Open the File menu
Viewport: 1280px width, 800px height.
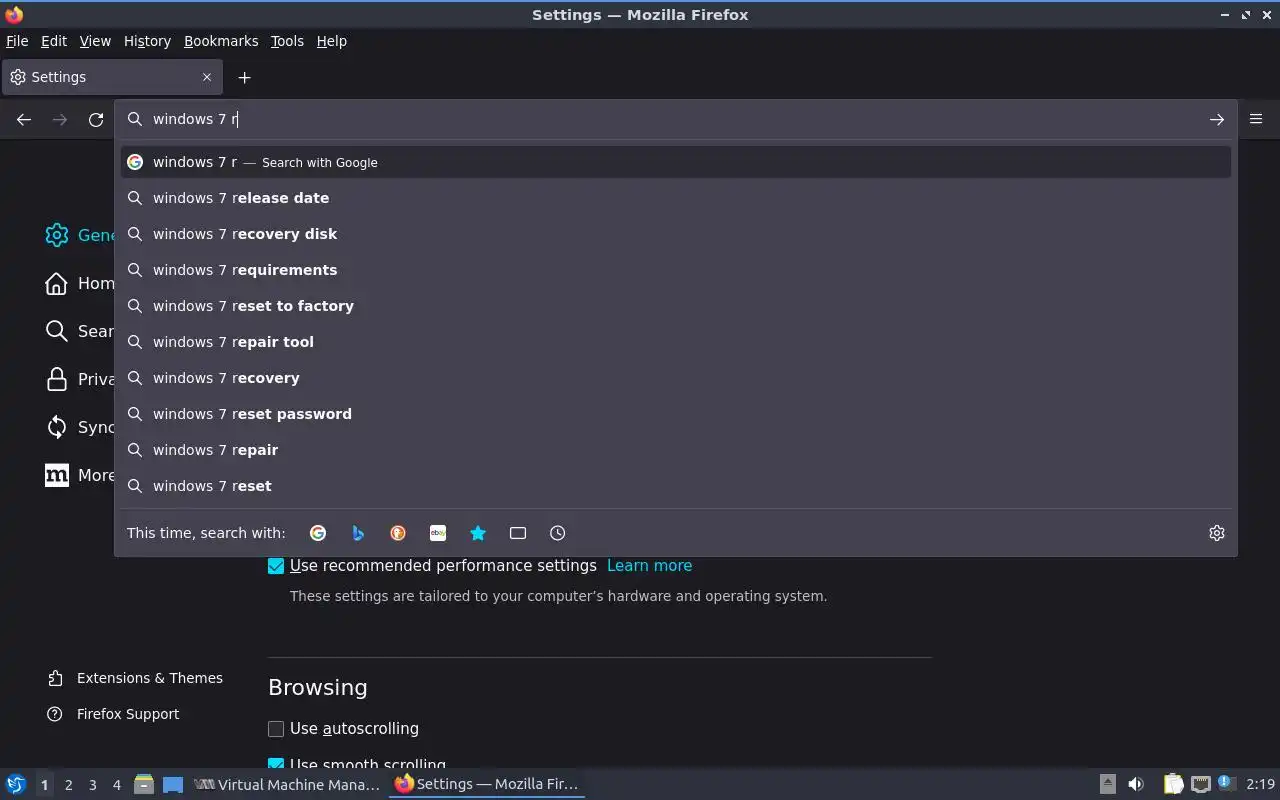17,41
